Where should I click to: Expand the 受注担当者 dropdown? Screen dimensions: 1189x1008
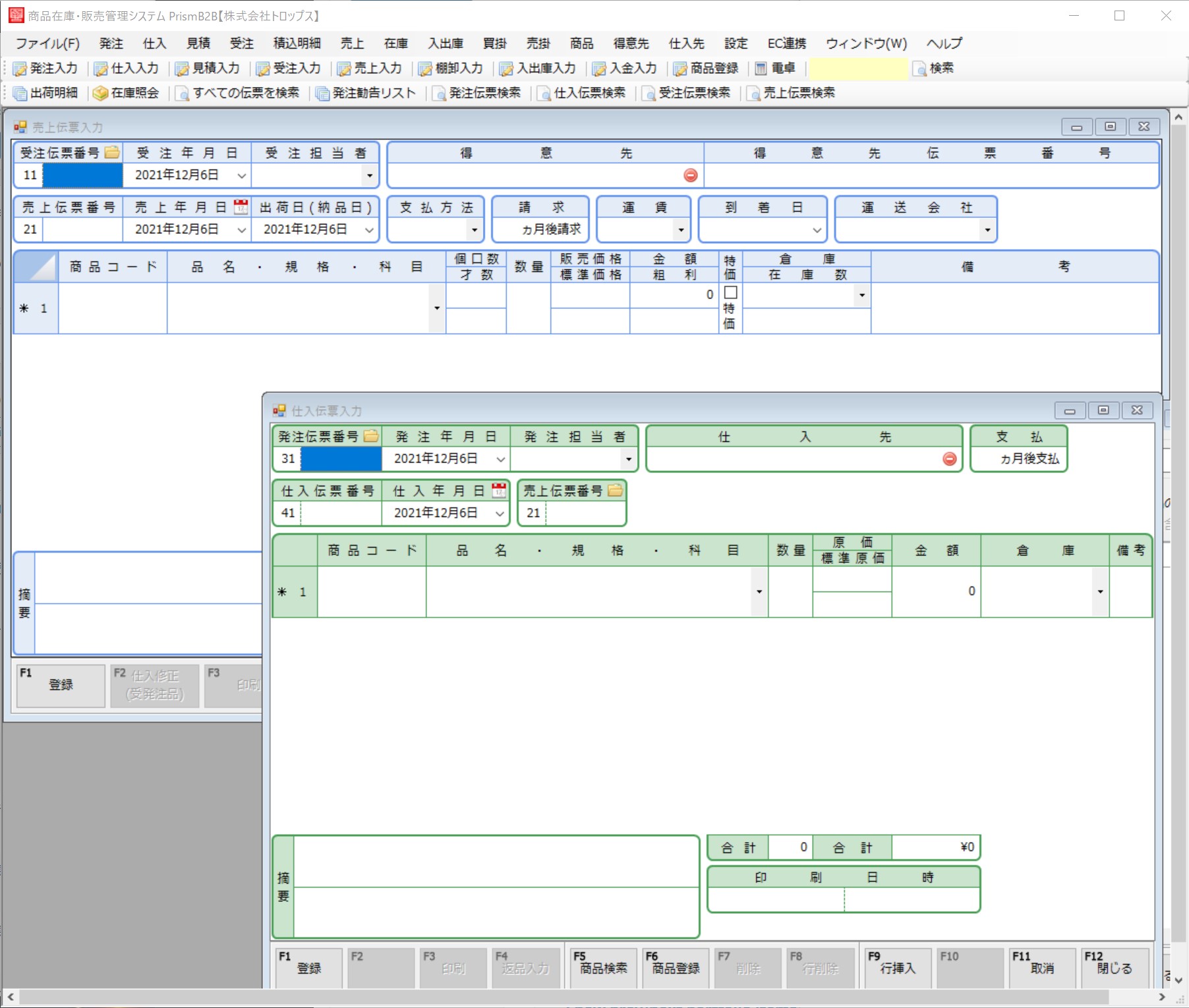[x=369, y=175]
